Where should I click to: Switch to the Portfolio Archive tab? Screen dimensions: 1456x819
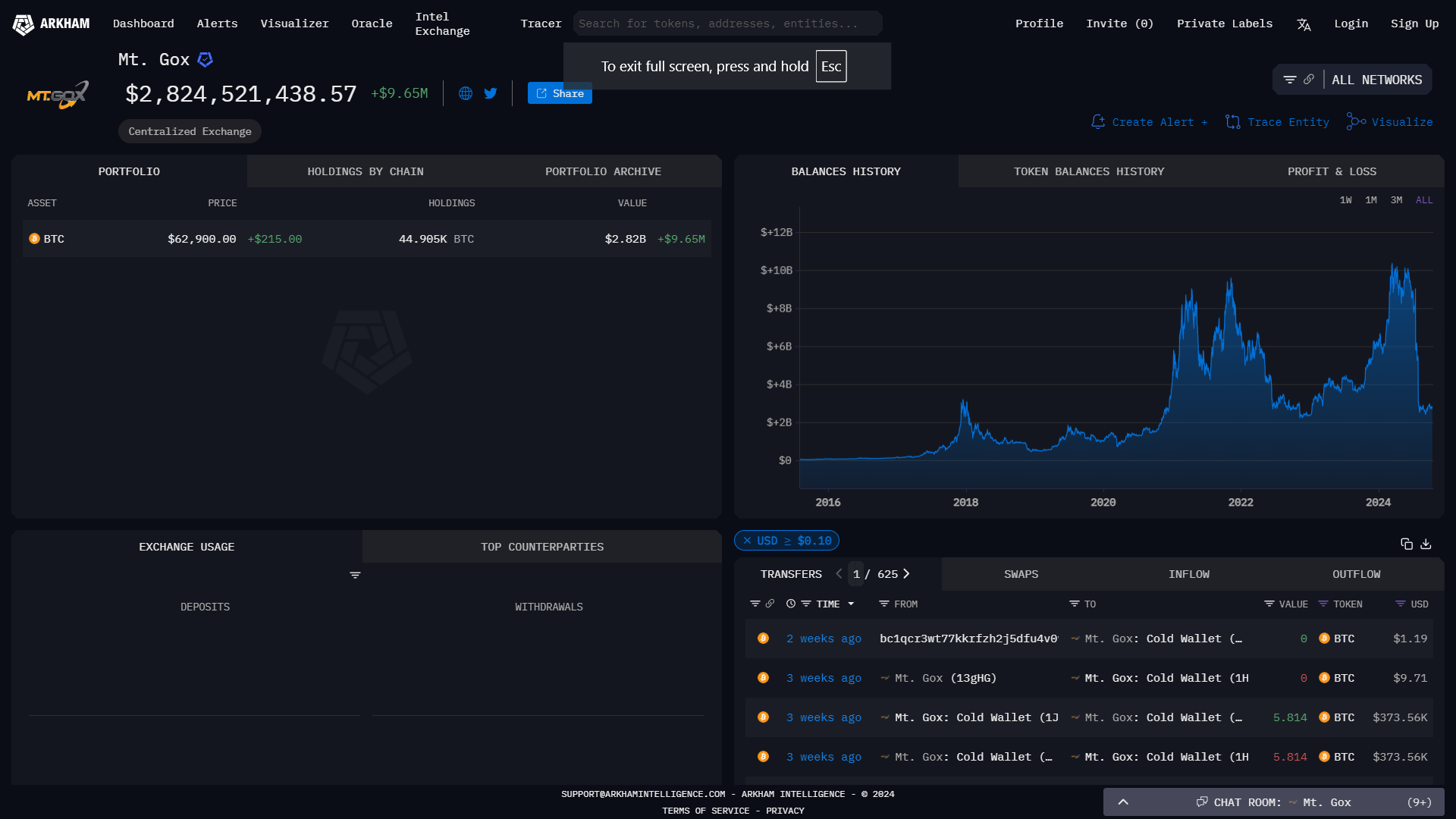603,171
